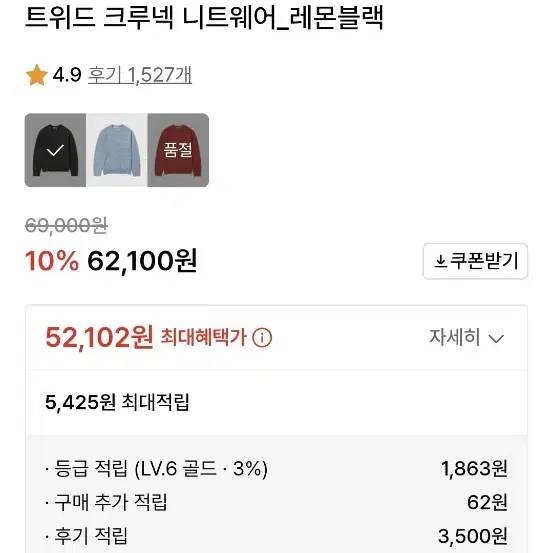Image resolution: width=553 pixels, height=553 pixels.
Task: Select the black sweater color option
Action: [x=55, y=150]
